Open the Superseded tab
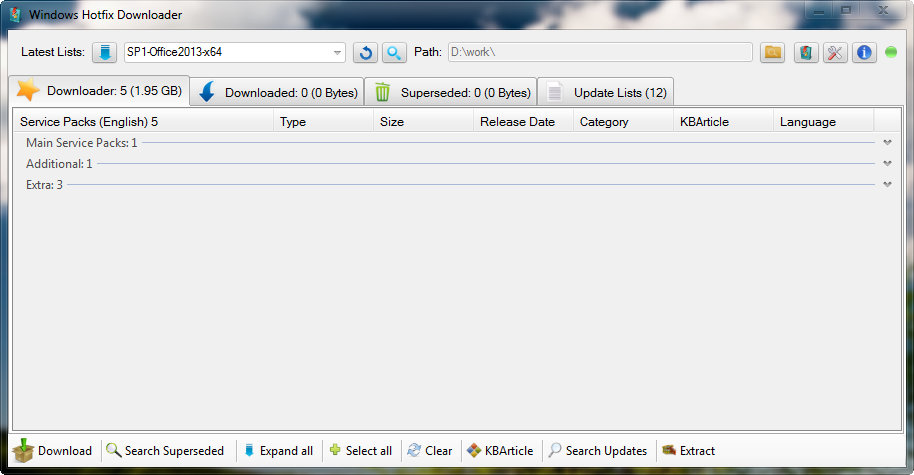Image resolution: width=914 pixels, height=475 pixels. tap(451, 92)
